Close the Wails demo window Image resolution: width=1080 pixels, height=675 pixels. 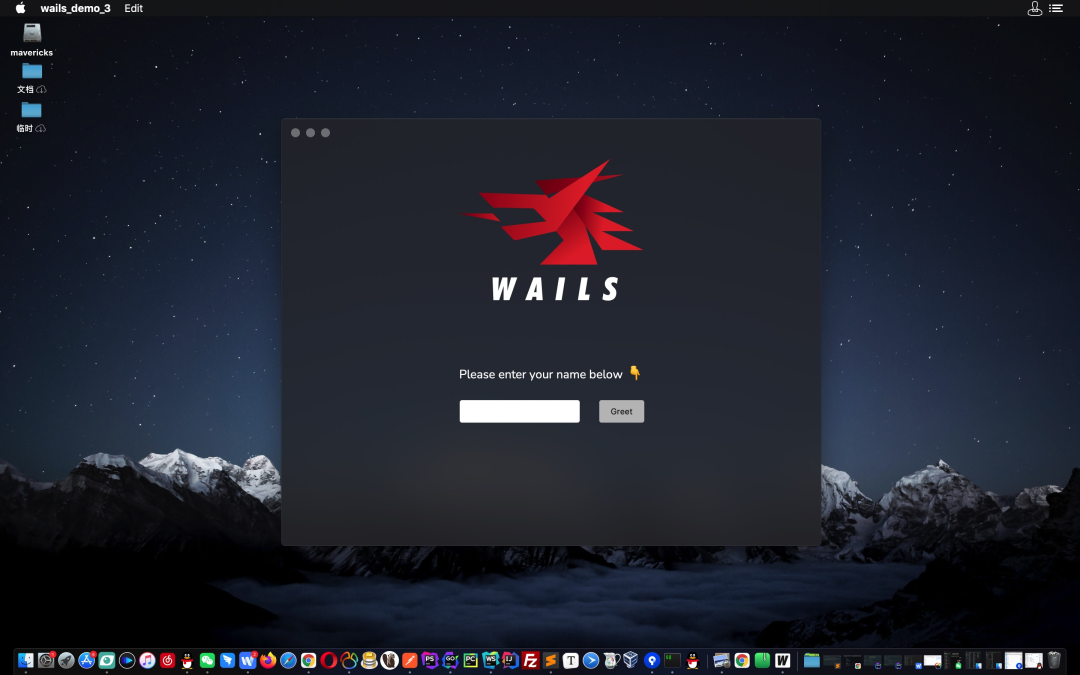coord(295,132)
